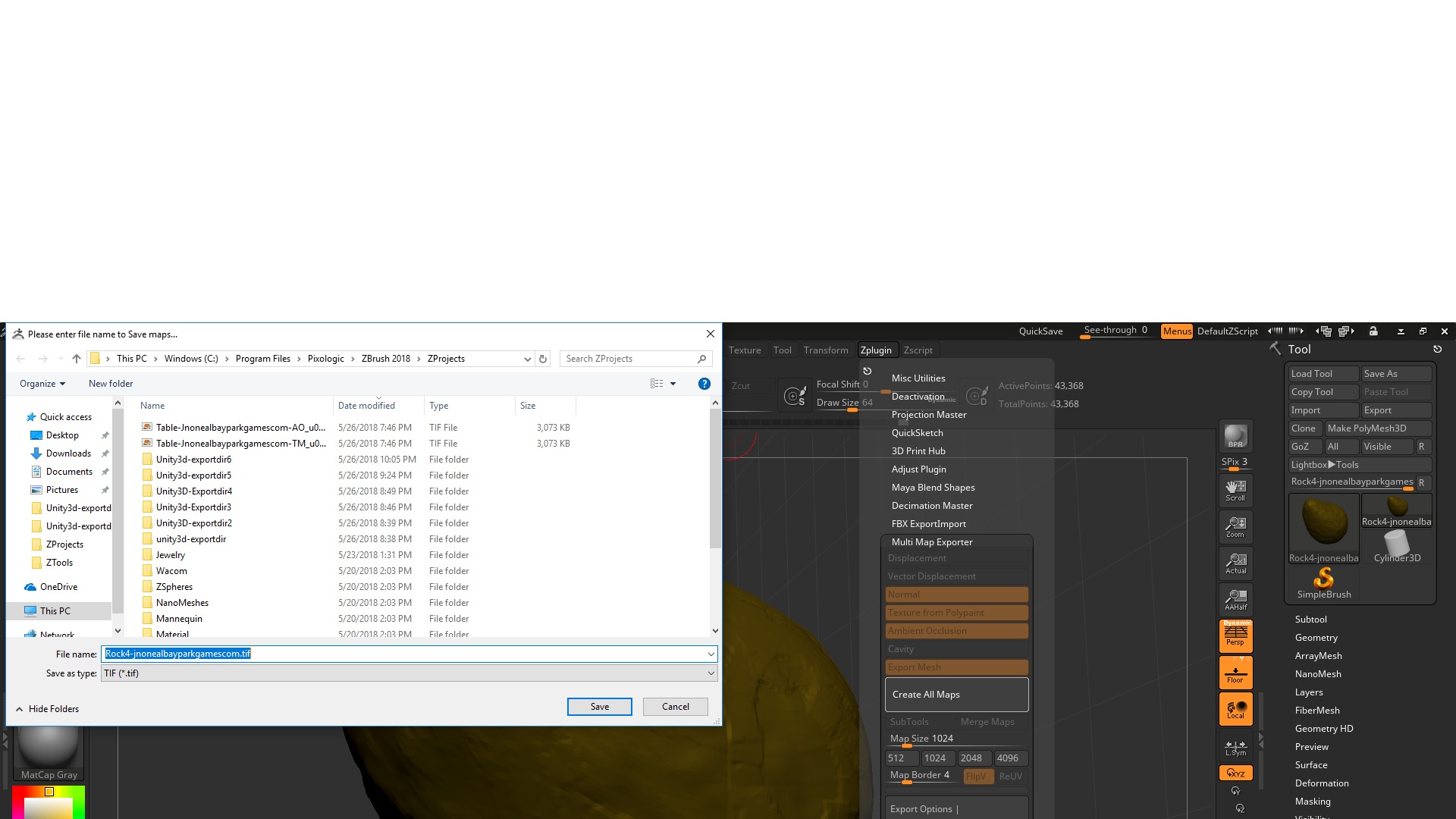The image size is (1456, 819).
Task: Adjust the Map Size slider
Action: click(x=956, y=739)
